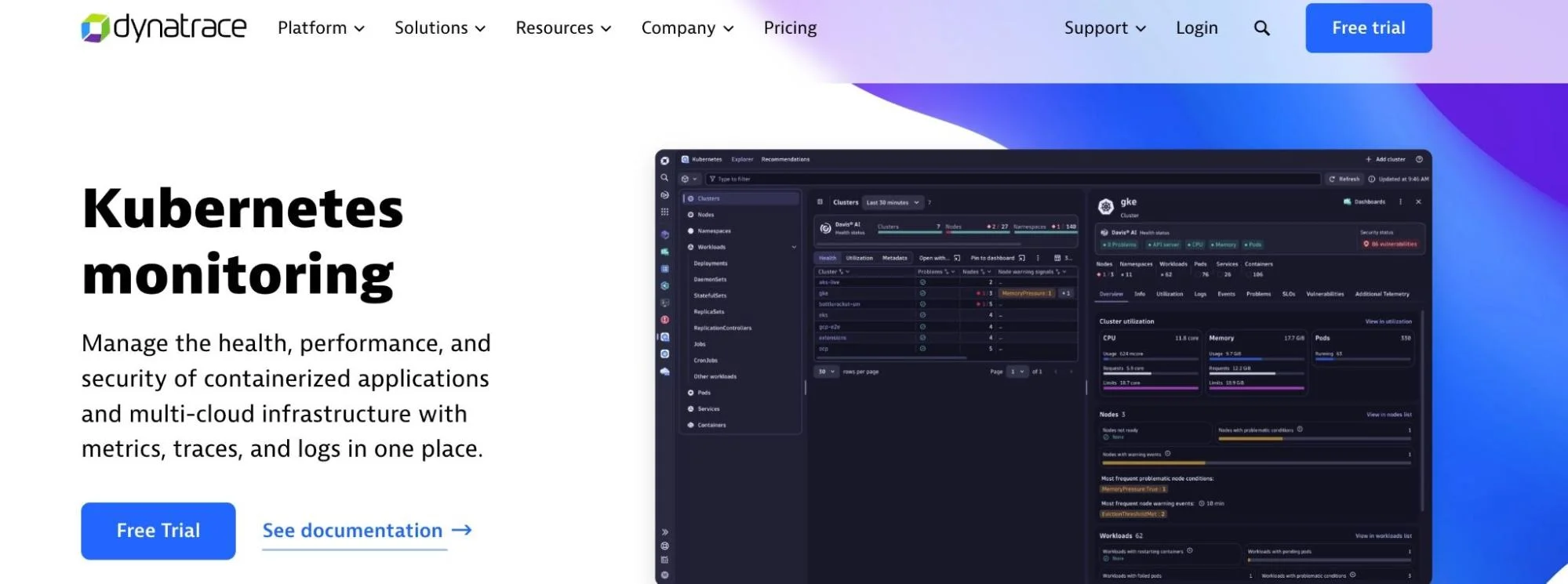Expand the Support menu
1568x584 pixels.
(1104, 28)
